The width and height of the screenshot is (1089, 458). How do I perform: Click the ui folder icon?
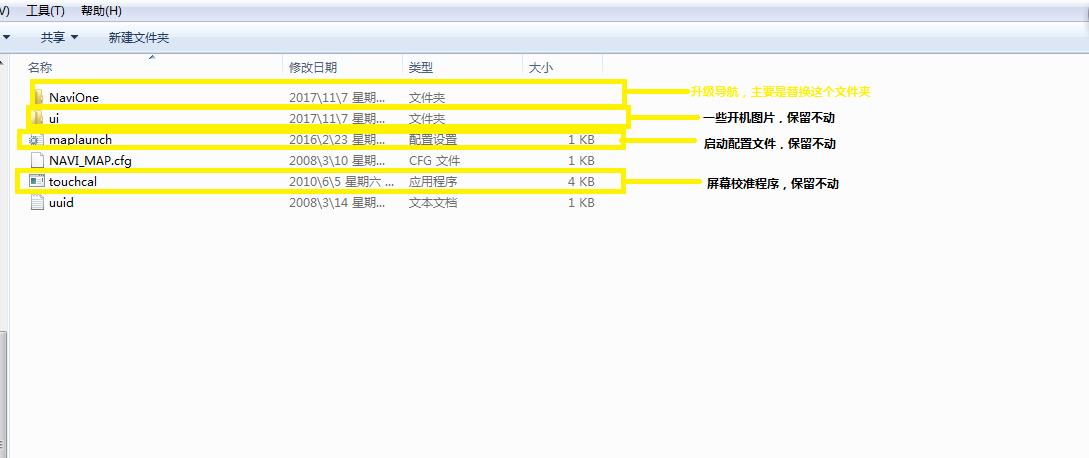(x=38, y=118)
